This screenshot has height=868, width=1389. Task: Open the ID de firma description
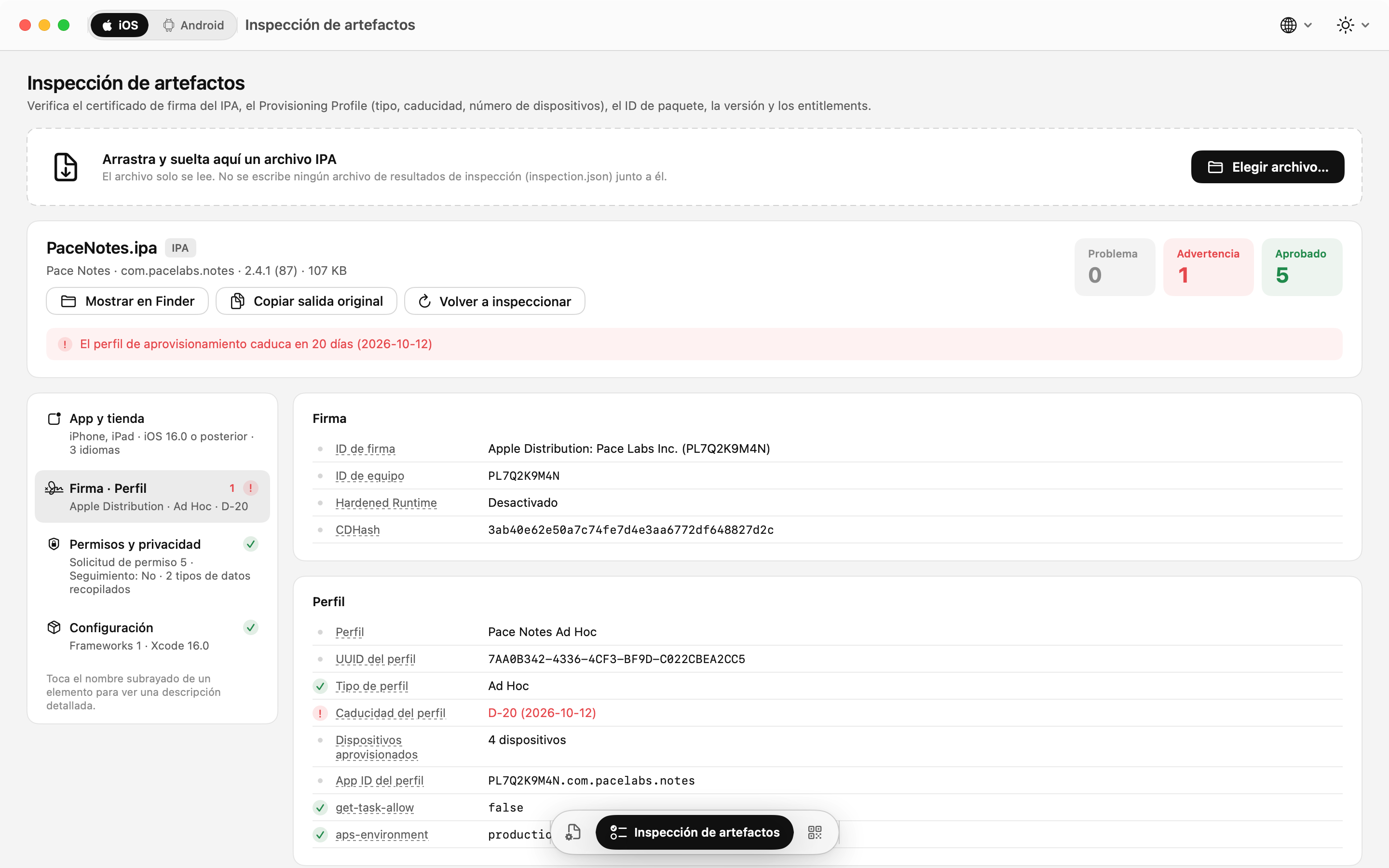coord(365,449)
